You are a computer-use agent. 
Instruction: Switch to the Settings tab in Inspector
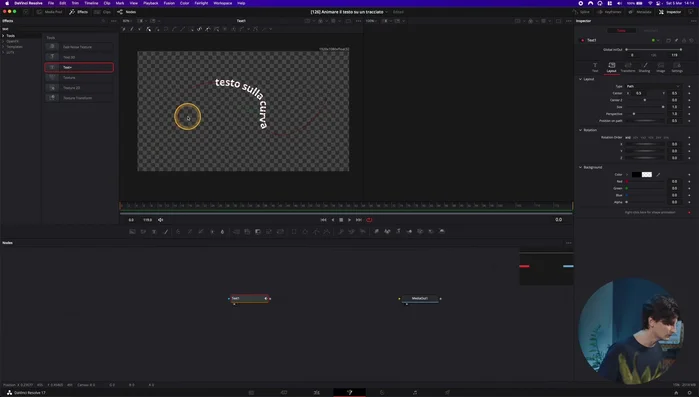tap(677, 67)
